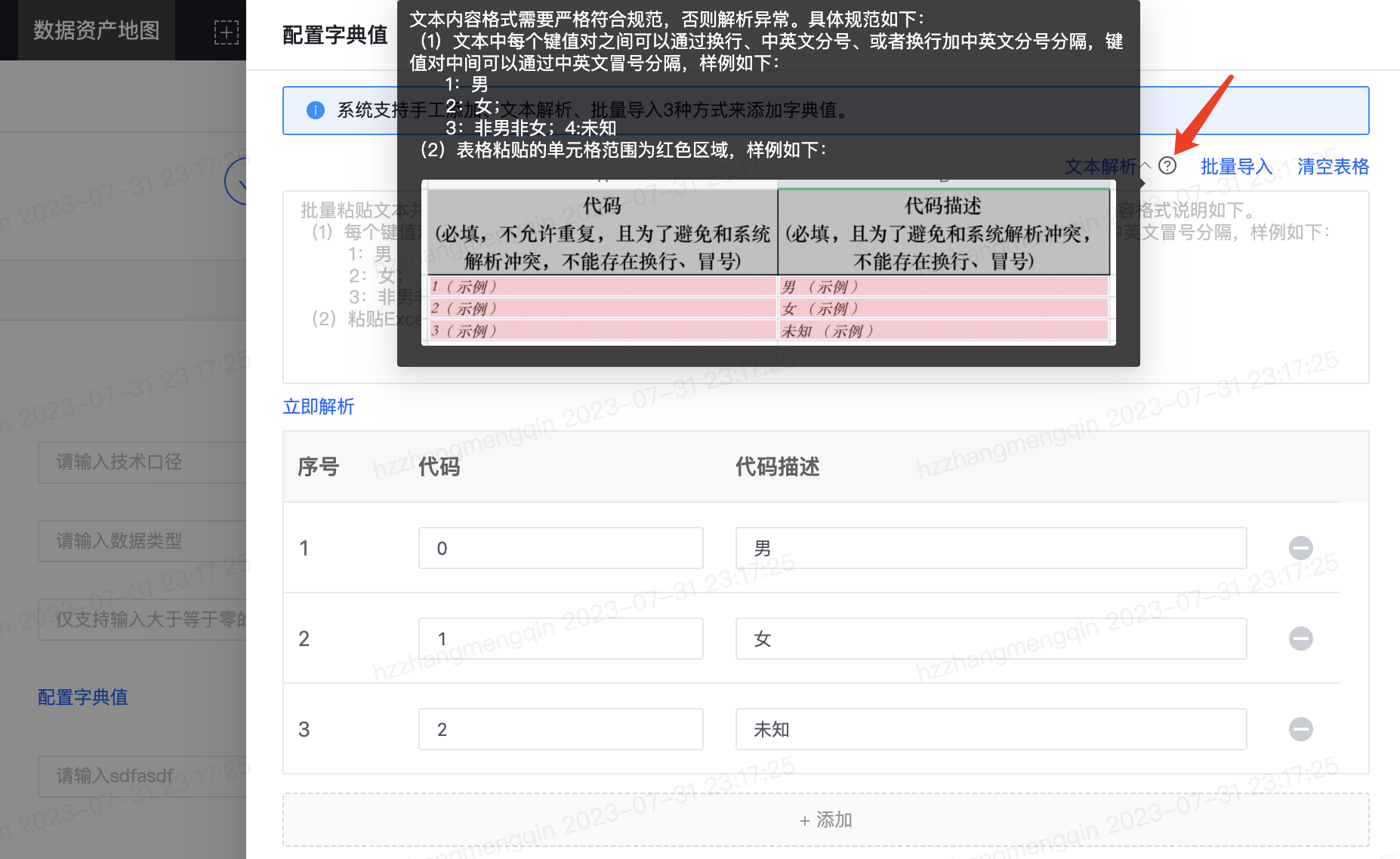Open 批量导入 to import dictionary values

[x=1235, y=167]
